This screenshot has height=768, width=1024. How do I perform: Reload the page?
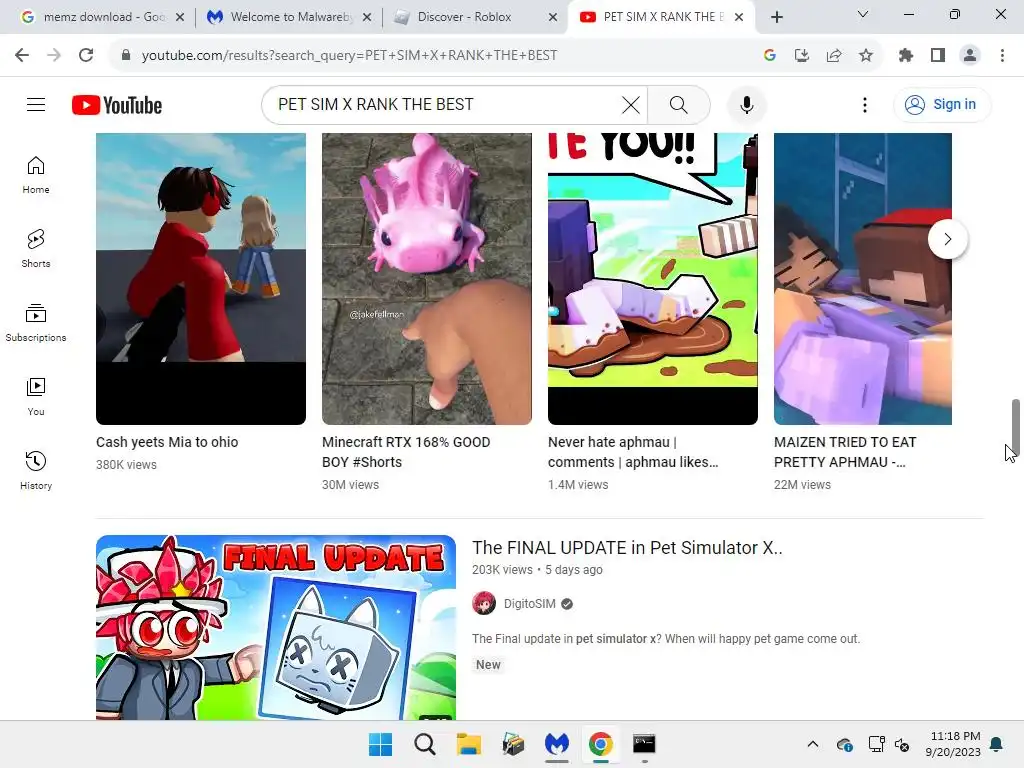point(86,56)
